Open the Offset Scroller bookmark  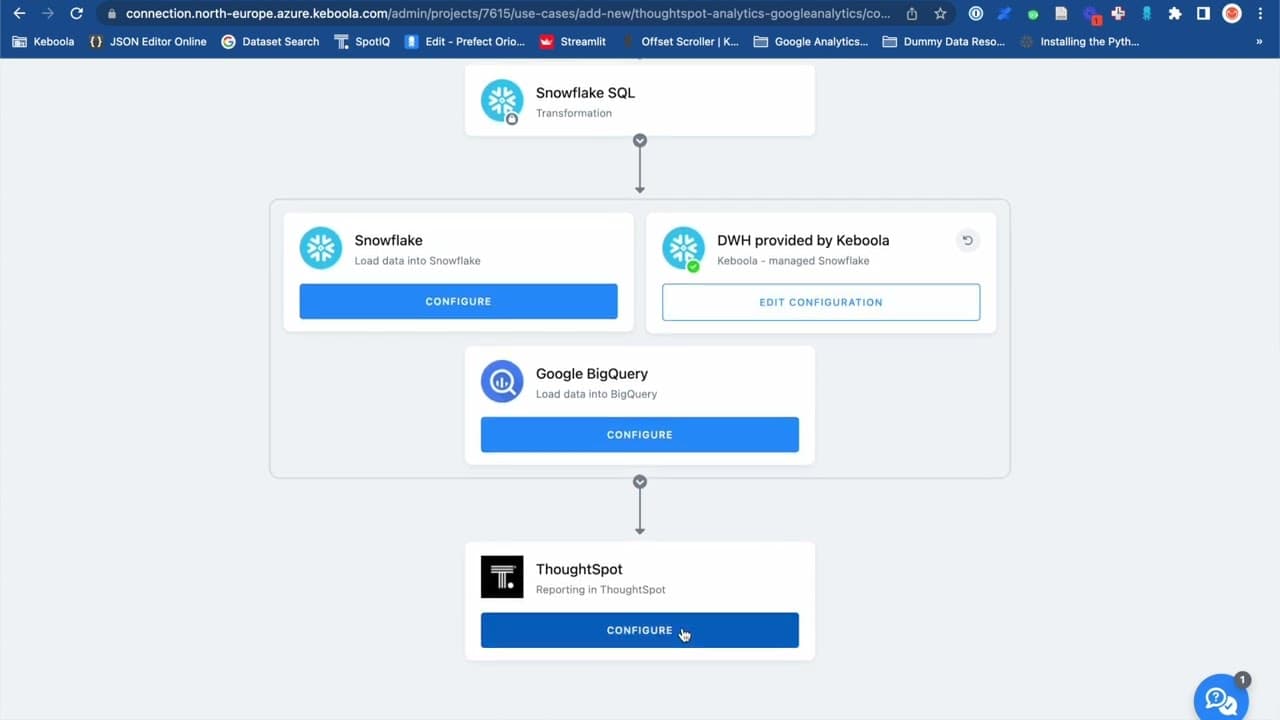[680, 42]
